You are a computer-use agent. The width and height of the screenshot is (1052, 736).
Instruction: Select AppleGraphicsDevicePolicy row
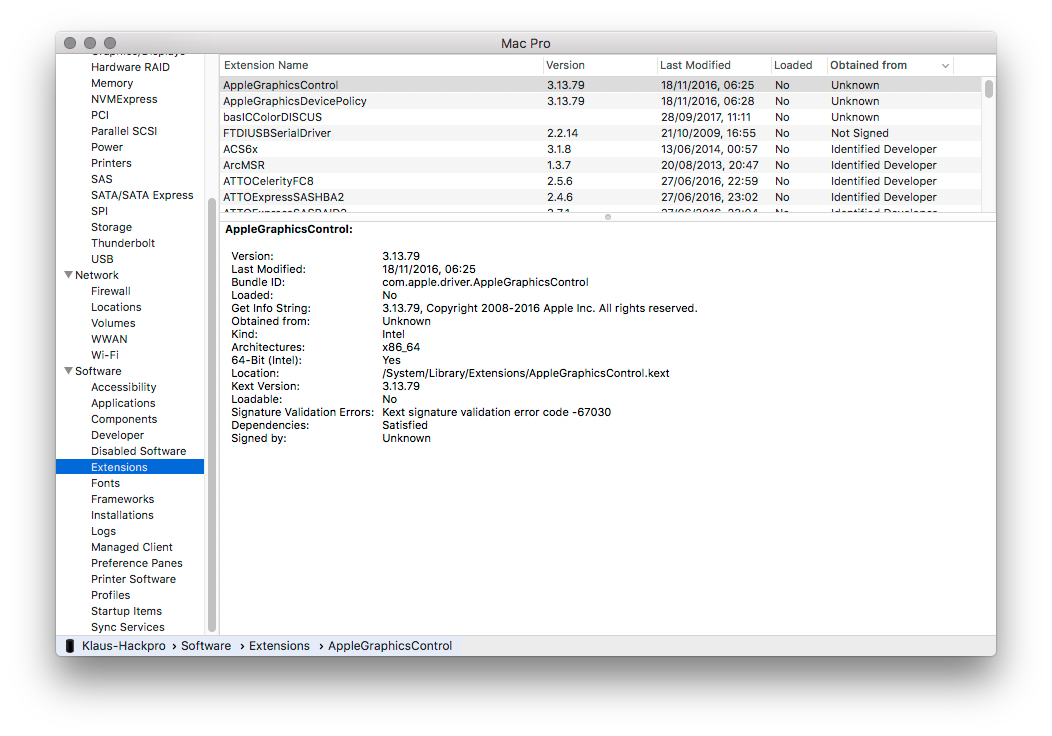click(x=600, y=101)
